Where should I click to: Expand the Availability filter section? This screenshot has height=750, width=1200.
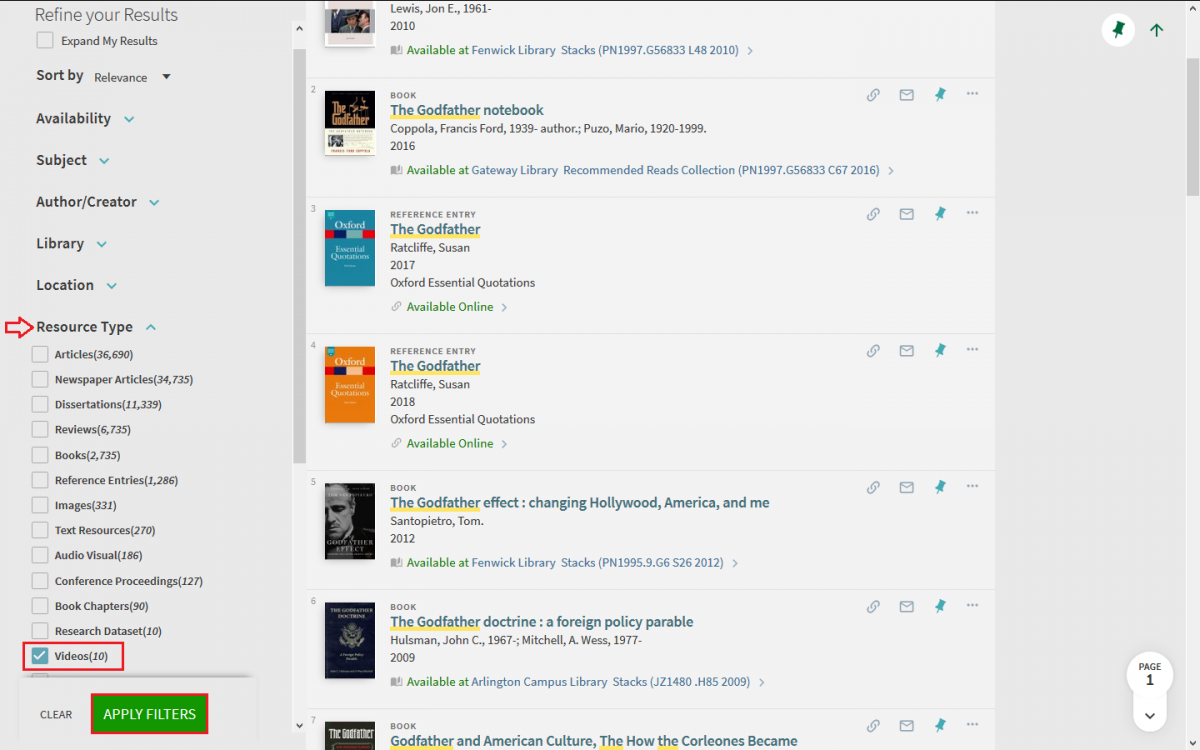(86, 119)
